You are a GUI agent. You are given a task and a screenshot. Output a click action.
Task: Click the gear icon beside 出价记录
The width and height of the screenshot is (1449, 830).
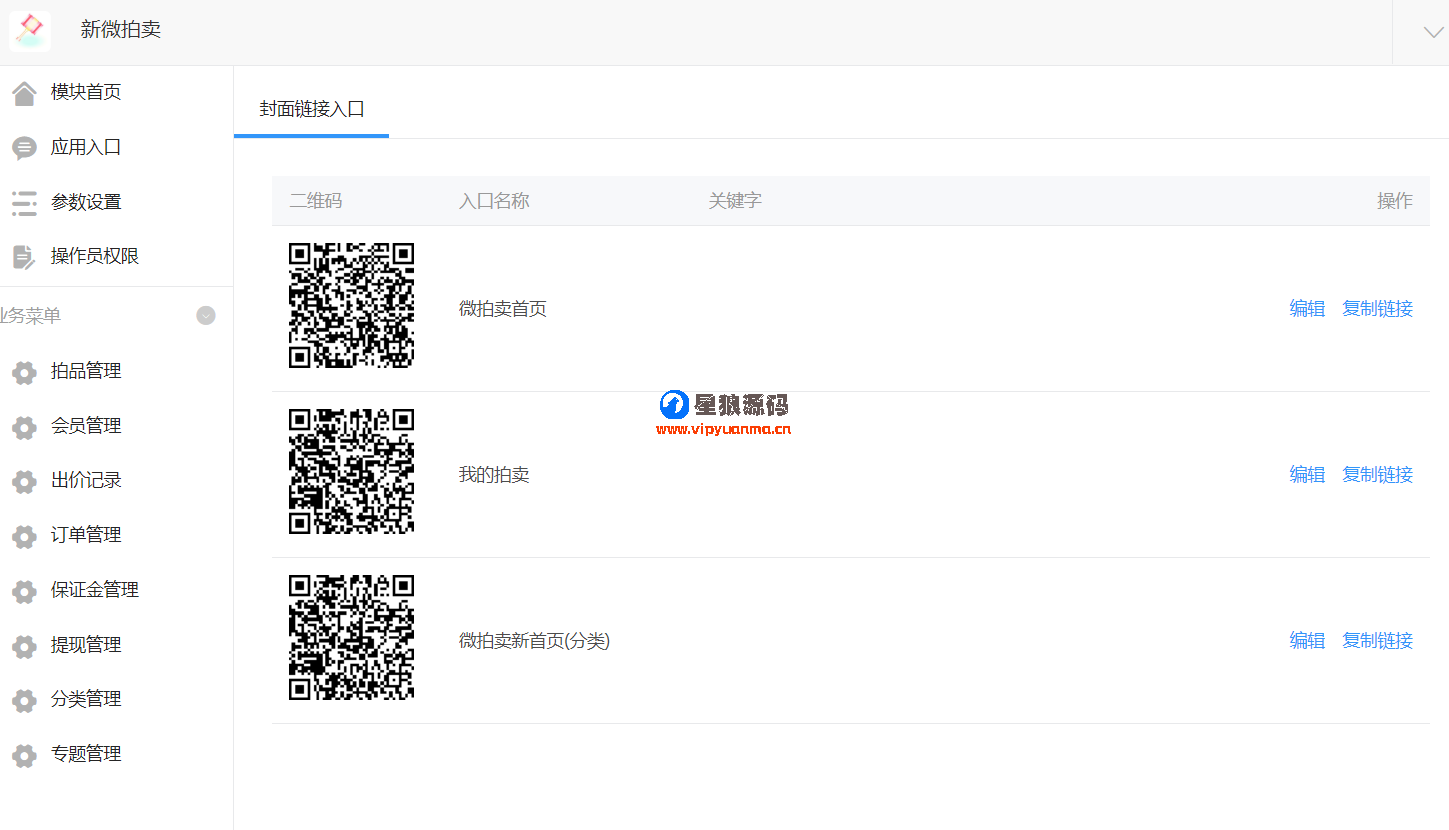(24, 482)
